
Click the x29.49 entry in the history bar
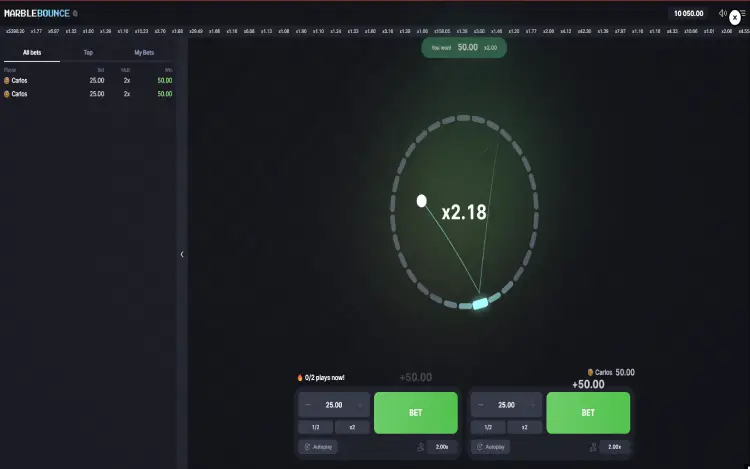[x=196, y=31]
